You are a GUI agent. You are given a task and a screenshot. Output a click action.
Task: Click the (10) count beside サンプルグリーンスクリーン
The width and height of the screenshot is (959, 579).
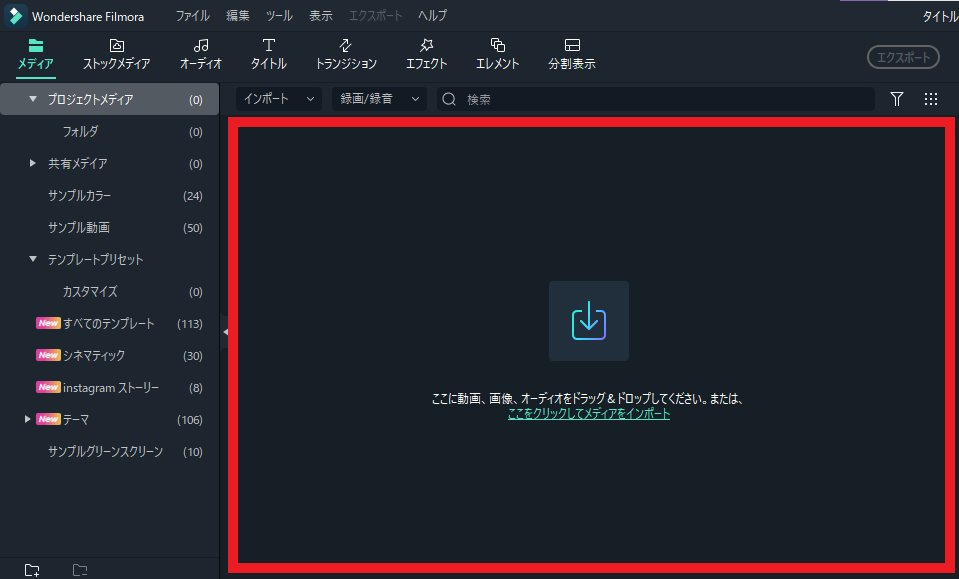(193, 452)
